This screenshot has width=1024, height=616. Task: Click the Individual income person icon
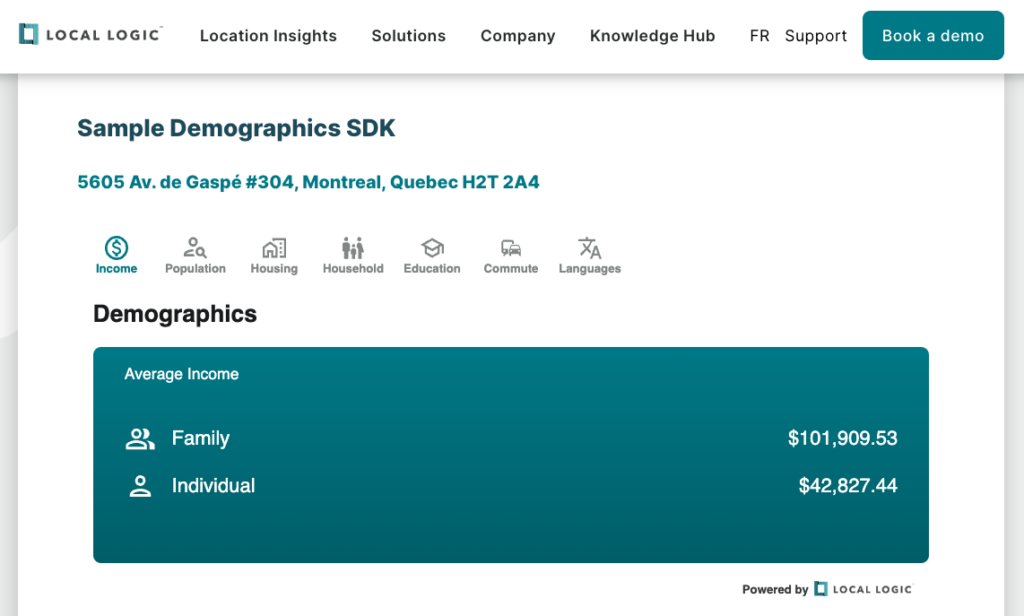(x=140, y=486)
